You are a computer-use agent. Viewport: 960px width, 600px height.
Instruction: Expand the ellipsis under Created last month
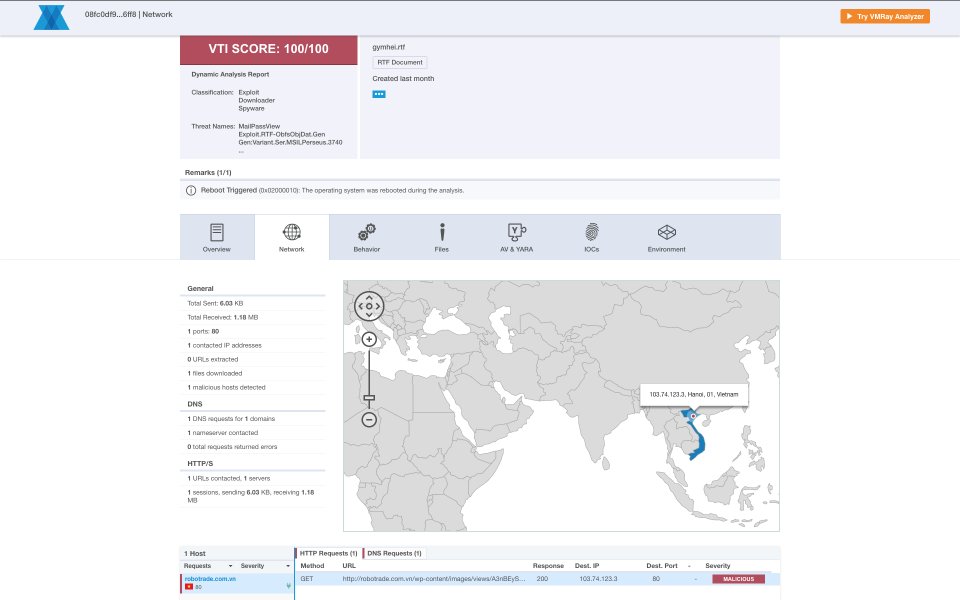(x=378, y=93)
